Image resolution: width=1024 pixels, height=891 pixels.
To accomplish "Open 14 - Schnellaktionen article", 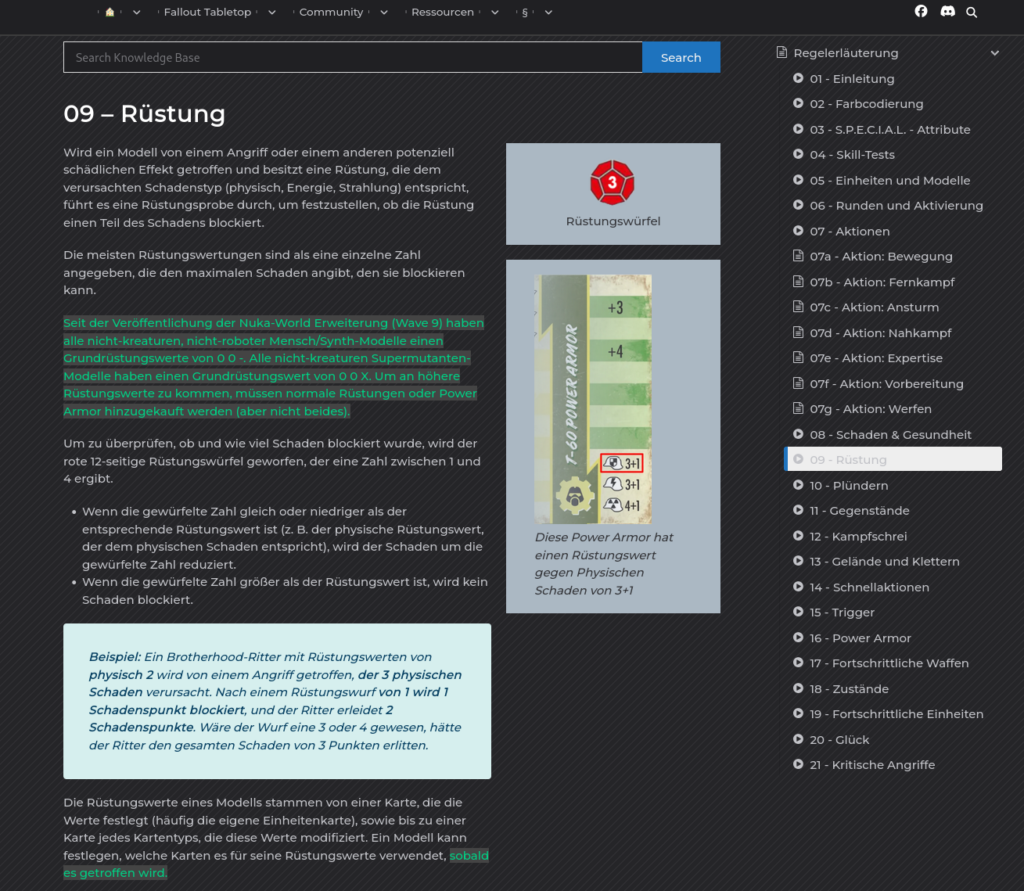I will pyautogui.click(x=869, y=587).
